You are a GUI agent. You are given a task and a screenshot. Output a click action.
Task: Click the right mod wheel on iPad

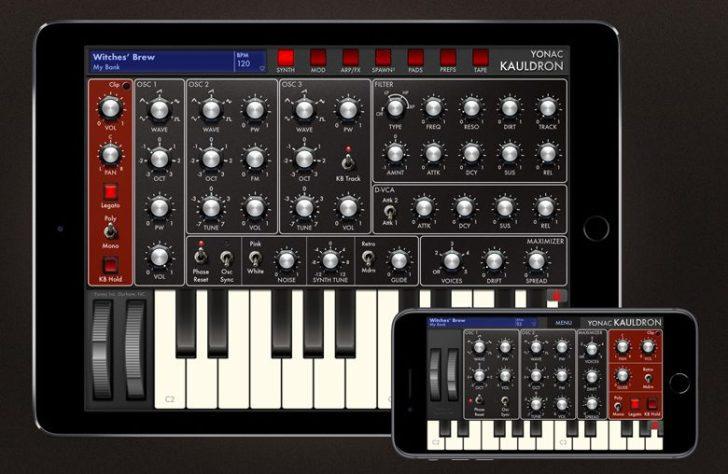(136, 351)
